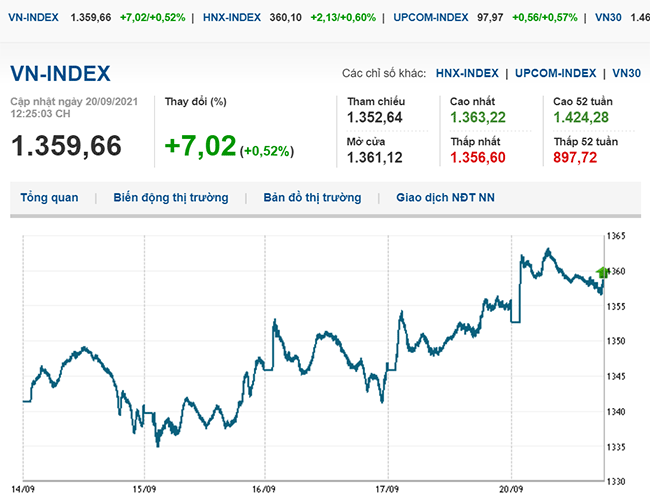Open UPCOM-INDEX link under other indices
Screen dimensions: 650x501
point(558,73)
